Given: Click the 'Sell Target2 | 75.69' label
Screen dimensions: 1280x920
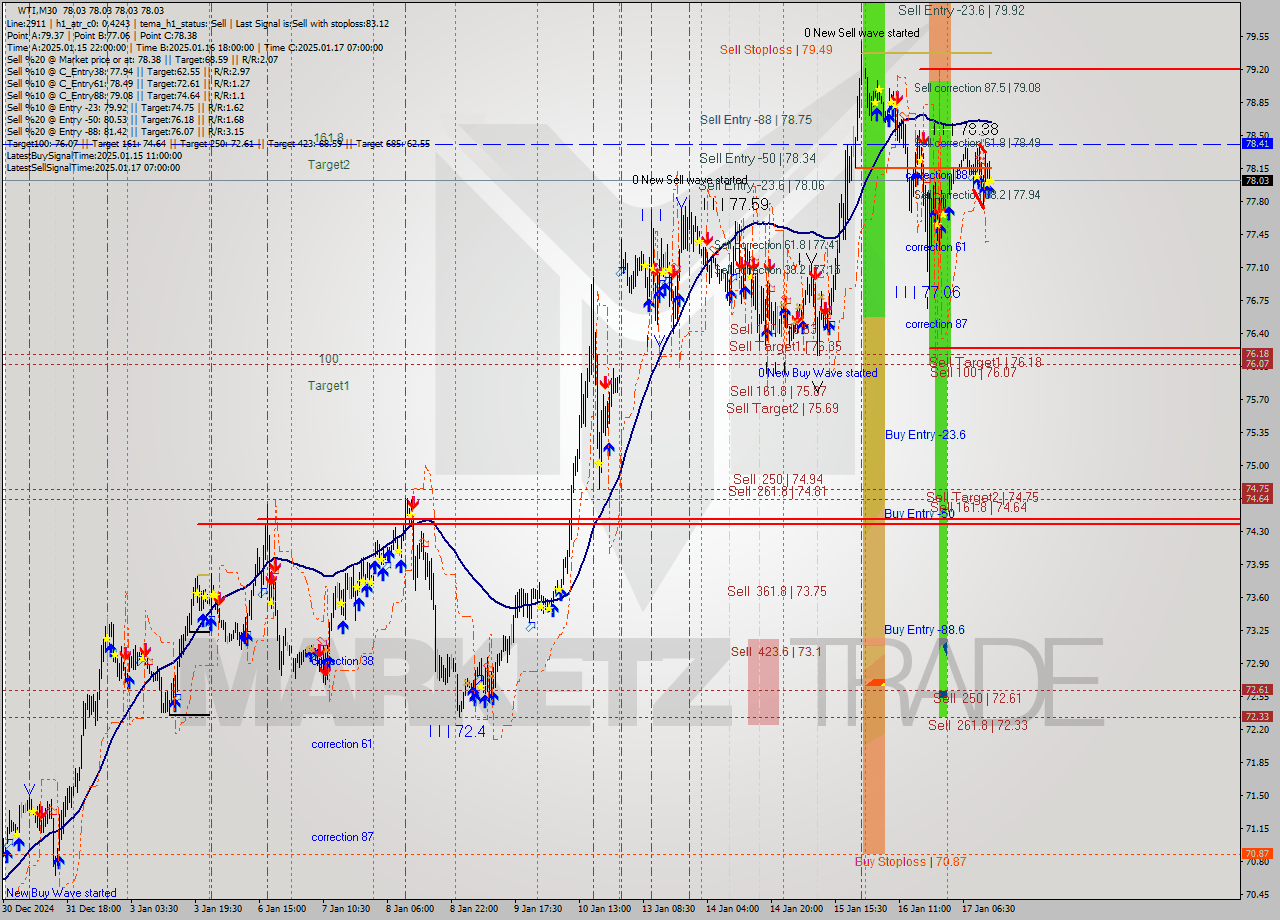Looking at the screenshot, I should 782,409.
